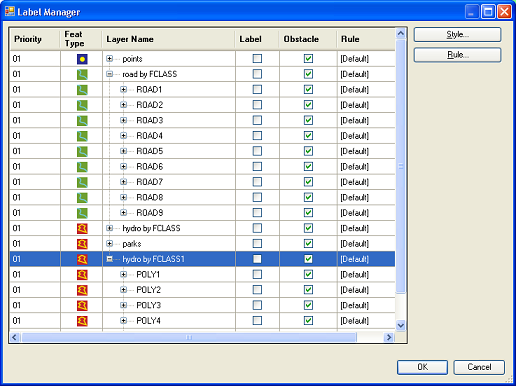This screenshot has width=516, height=386.
Task: Enable the Label checkbox for road by FCLASS
Action: click(257, 74)
